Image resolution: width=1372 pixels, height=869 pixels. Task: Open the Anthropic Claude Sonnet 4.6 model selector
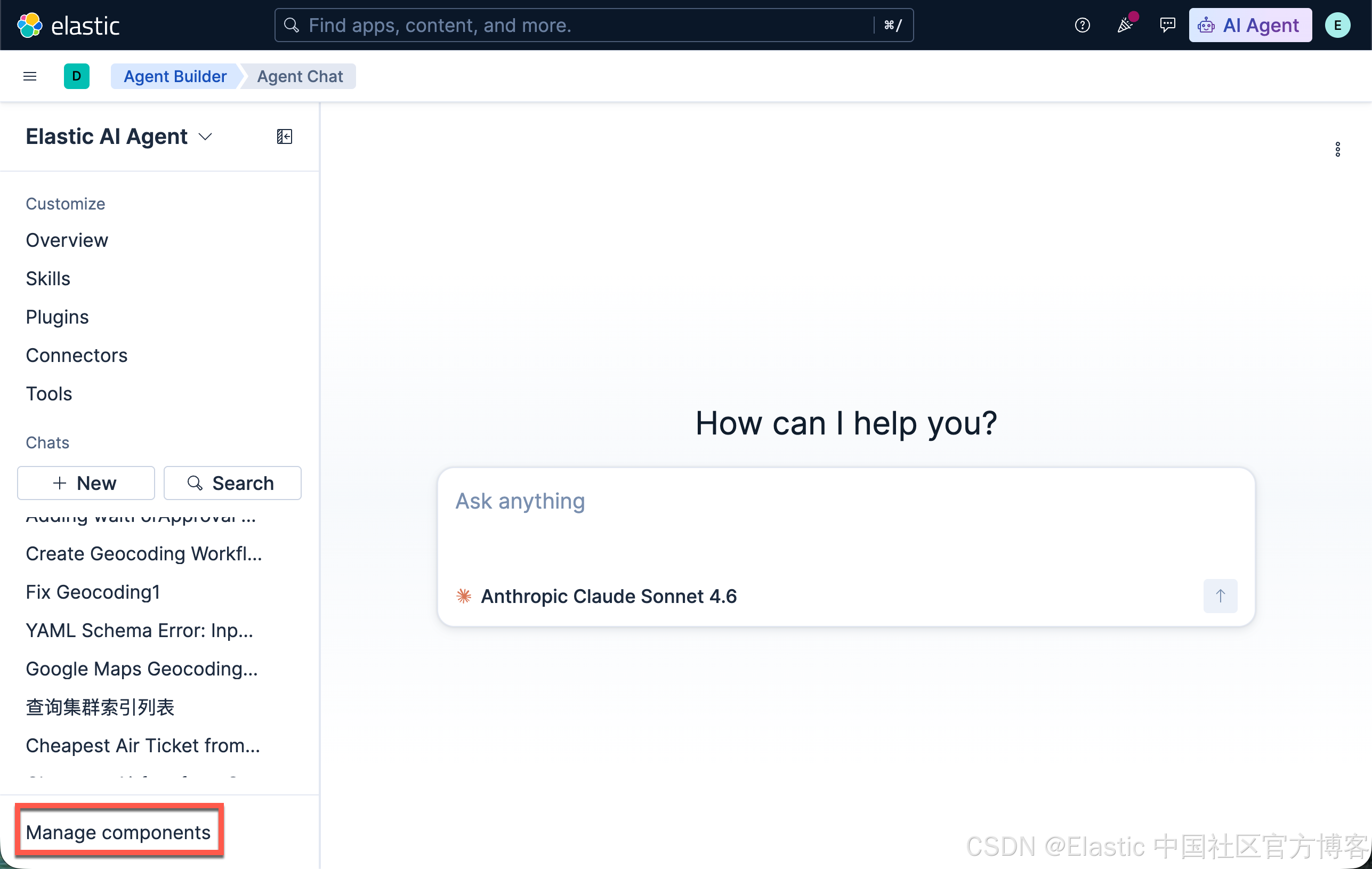click(597, 596)
